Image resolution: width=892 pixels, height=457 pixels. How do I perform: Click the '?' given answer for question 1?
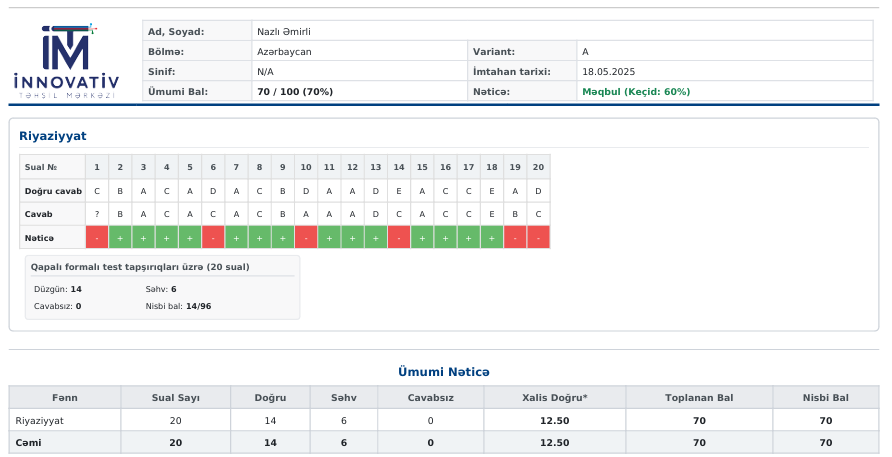tap(97, 214)
